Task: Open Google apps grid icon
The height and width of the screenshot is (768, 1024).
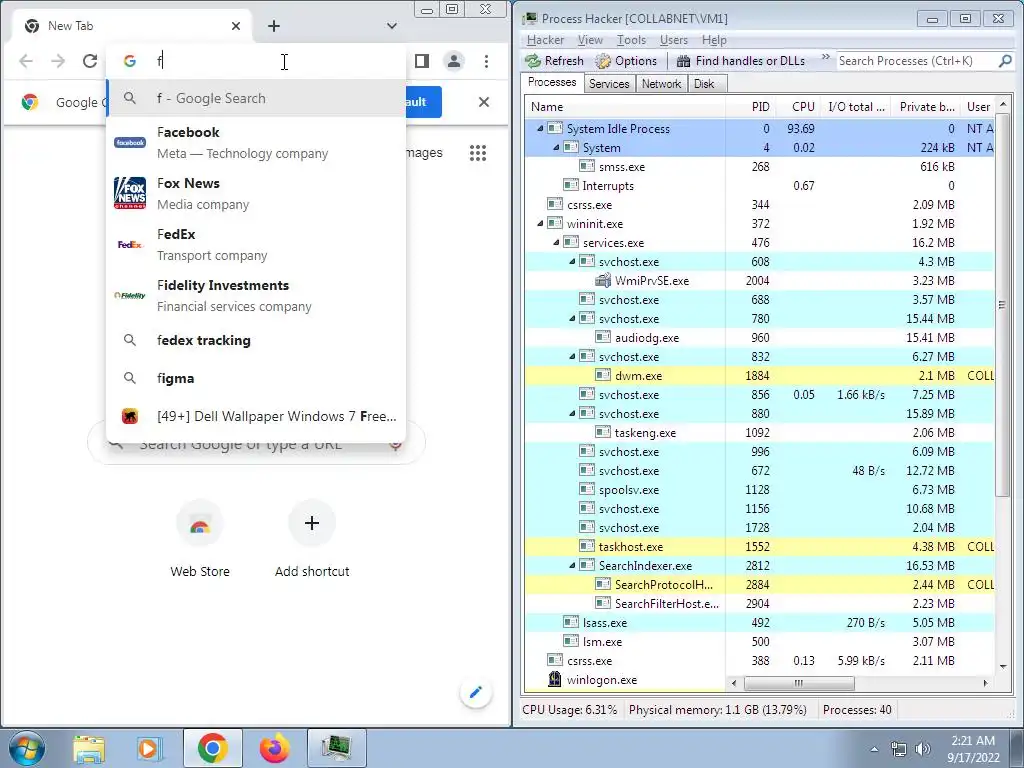Action: 478,153
